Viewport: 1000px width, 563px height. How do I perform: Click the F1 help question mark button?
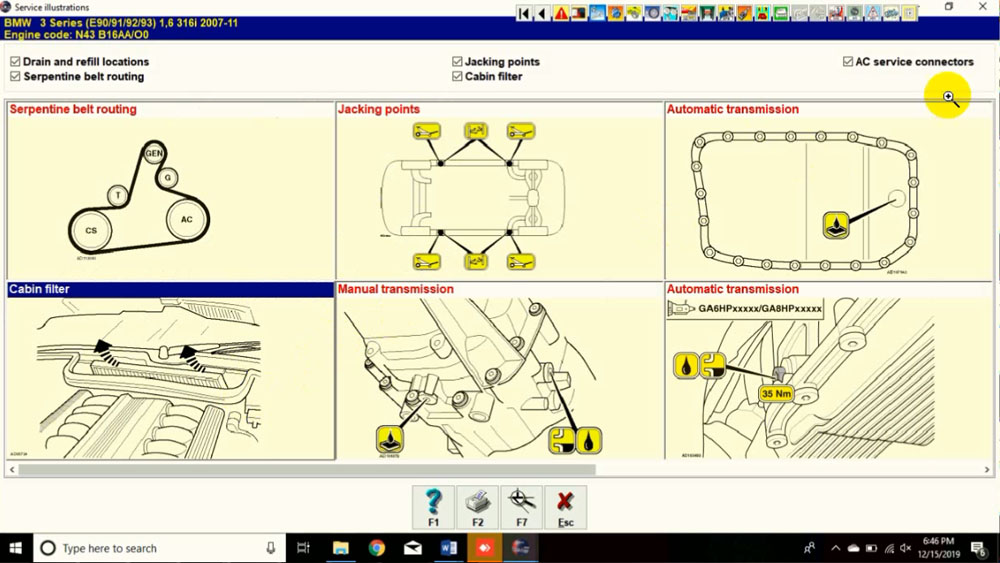(434, 508)
